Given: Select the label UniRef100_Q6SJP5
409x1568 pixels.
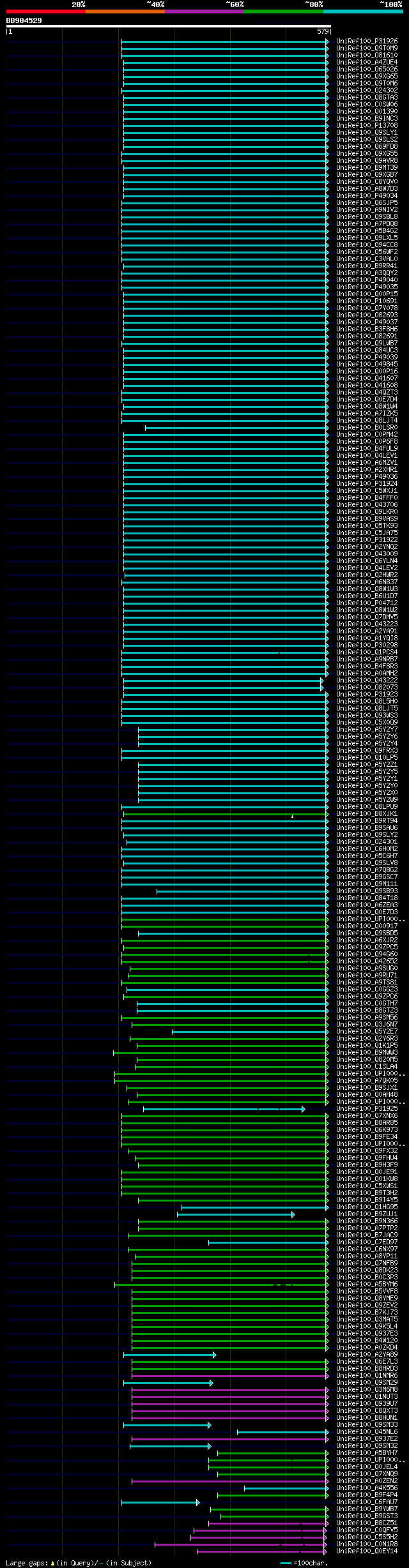Looking at the screenshot, I should coord(367,202).
